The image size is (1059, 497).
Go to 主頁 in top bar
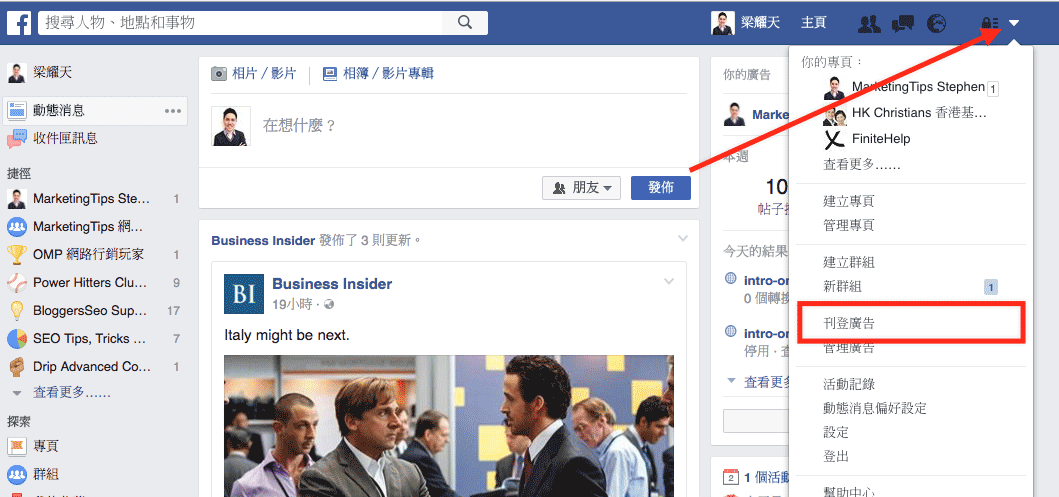coord(813,23)
